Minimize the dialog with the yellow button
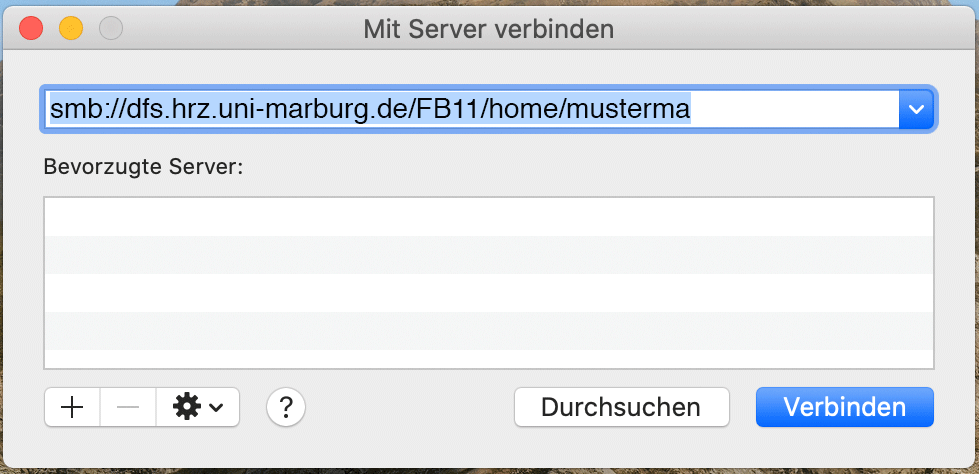Image resolution: width=979 pixels, height=474 pixels. click(71, 28)
